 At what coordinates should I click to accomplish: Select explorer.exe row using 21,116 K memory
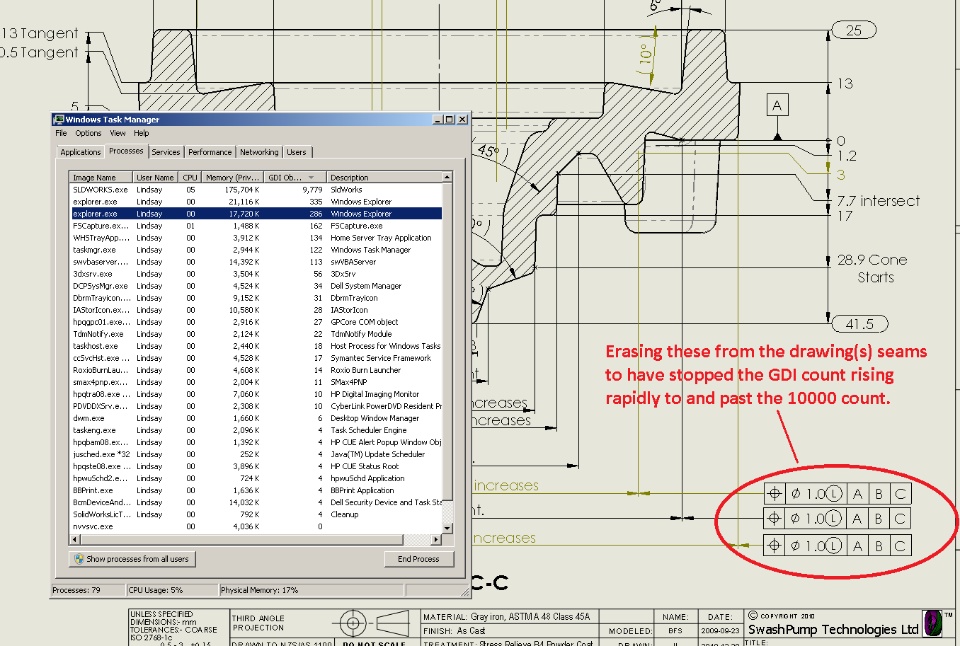point(255,201)
